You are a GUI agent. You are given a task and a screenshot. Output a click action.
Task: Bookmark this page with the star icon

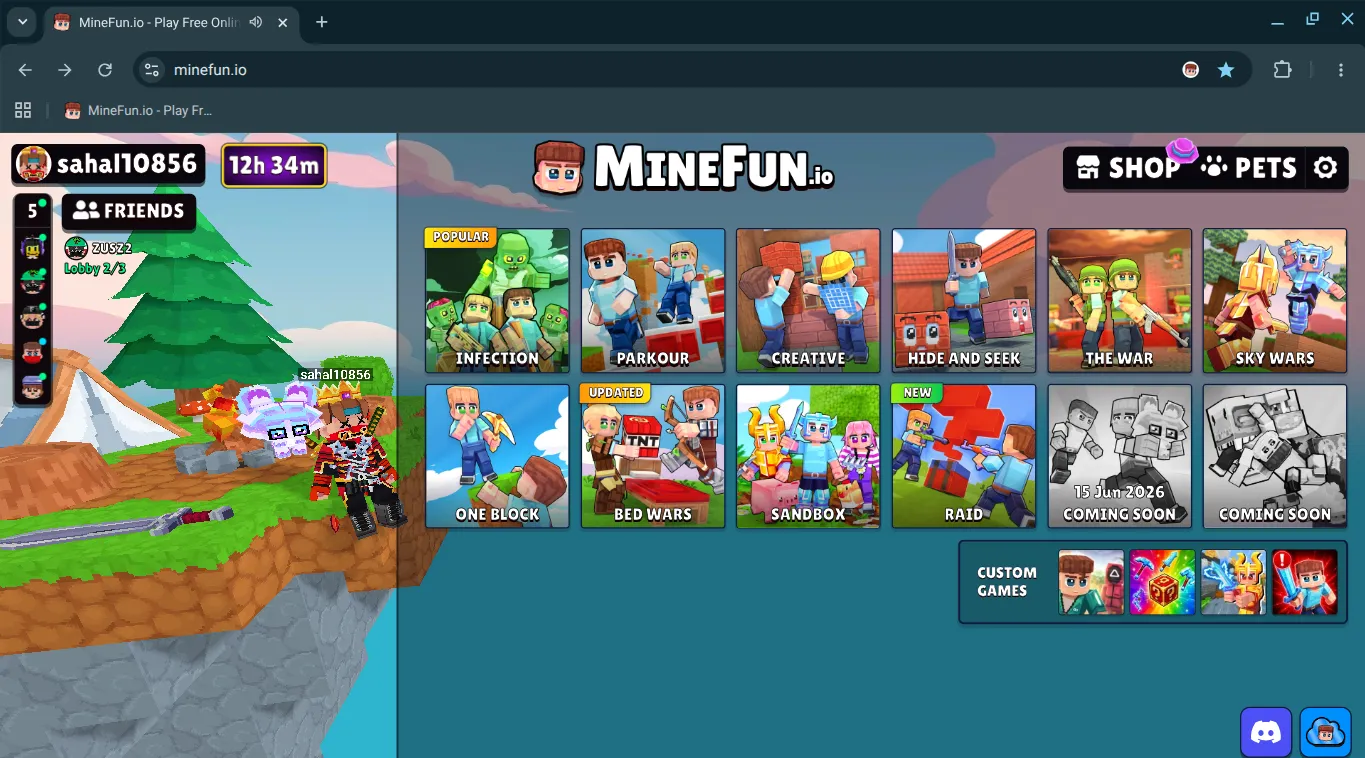click(1226, 70)
